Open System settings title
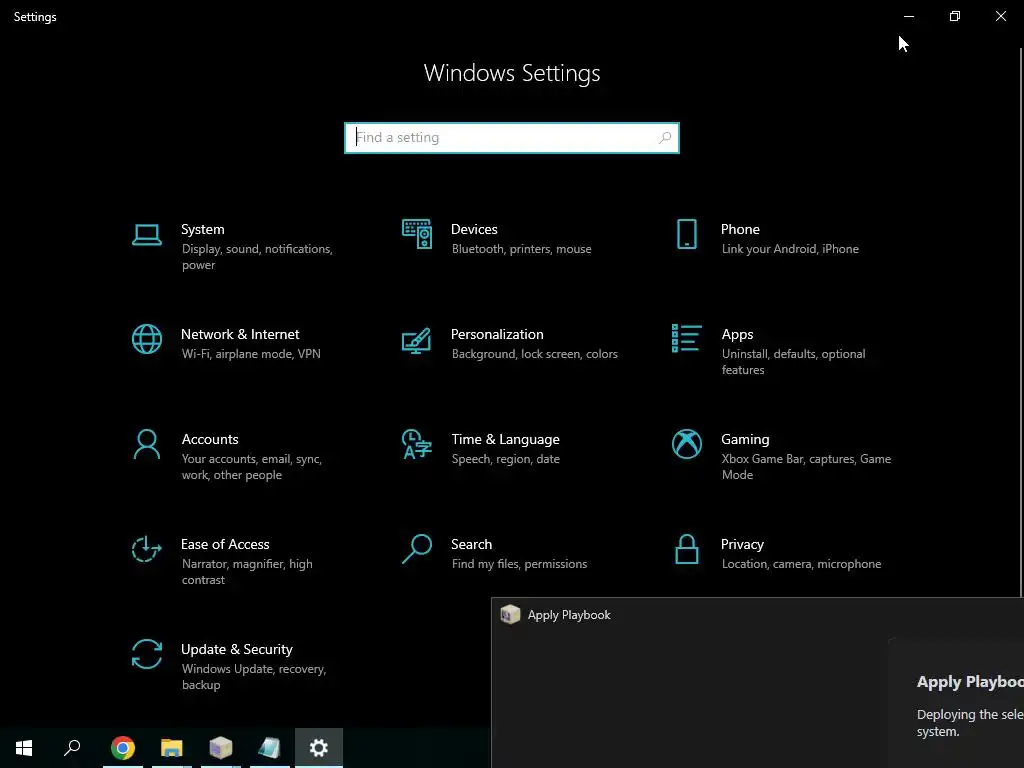The width and height of the screenshot is (1024, 768). 202,229
